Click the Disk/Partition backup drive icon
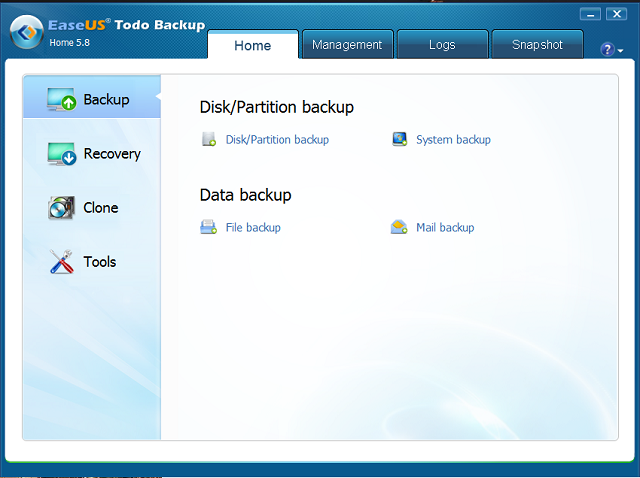 (209, 140)
